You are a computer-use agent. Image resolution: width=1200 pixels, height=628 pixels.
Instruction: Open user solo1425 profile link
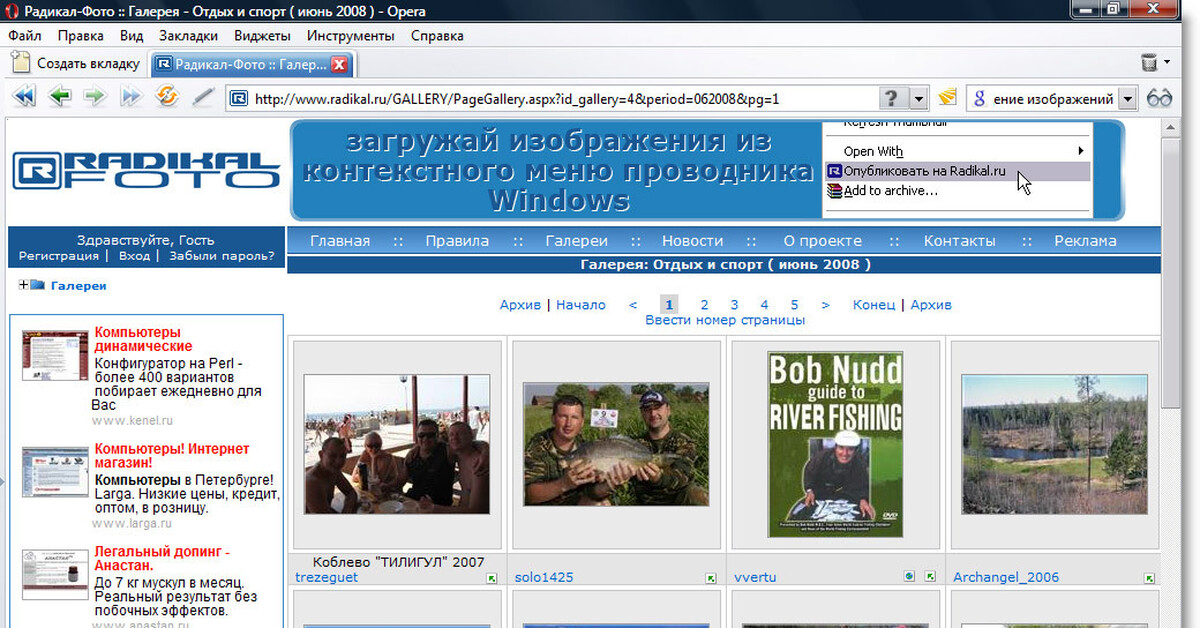[544, 577]
